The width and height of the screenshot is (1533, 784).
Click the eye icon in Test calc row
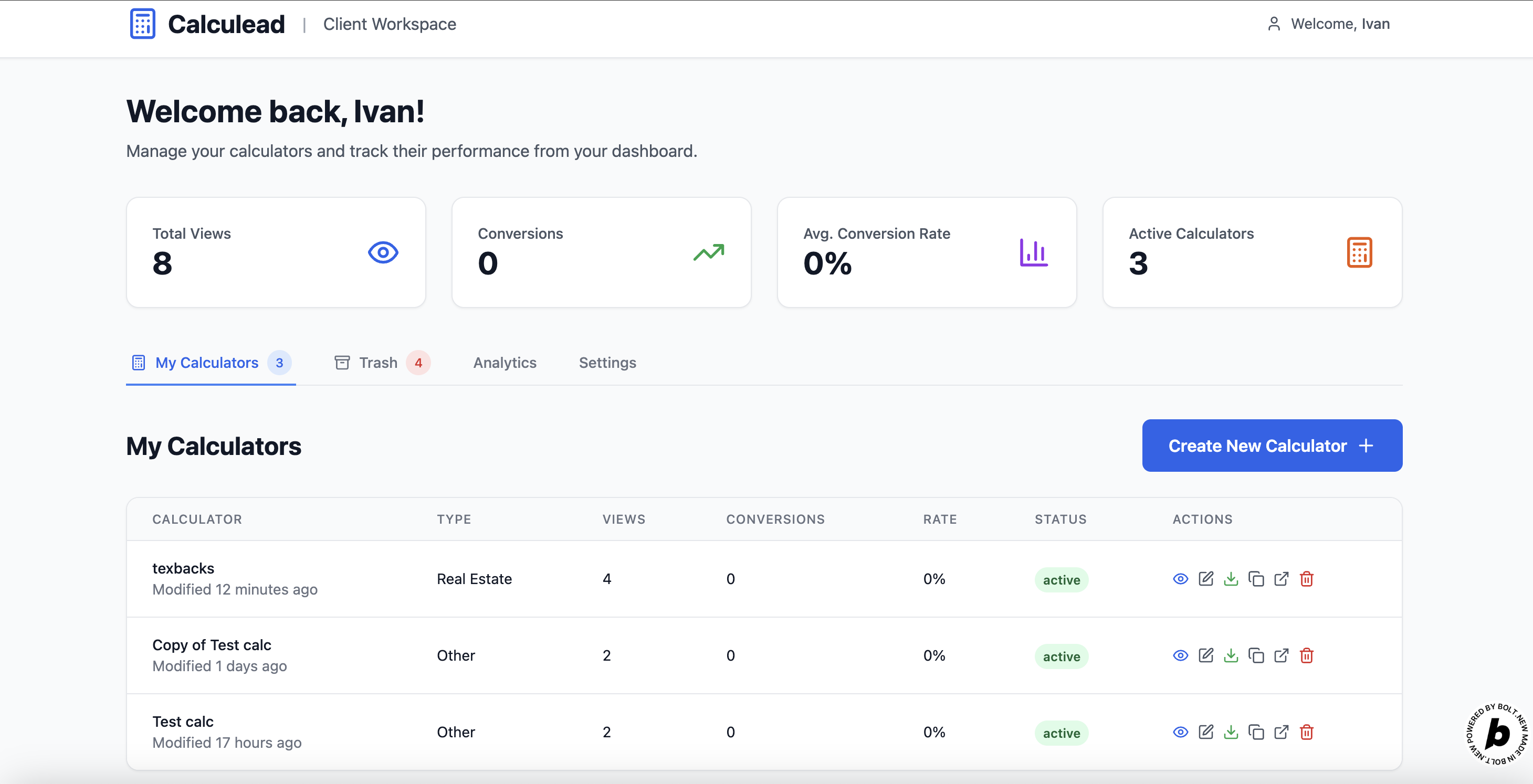tap(1180, 732)
